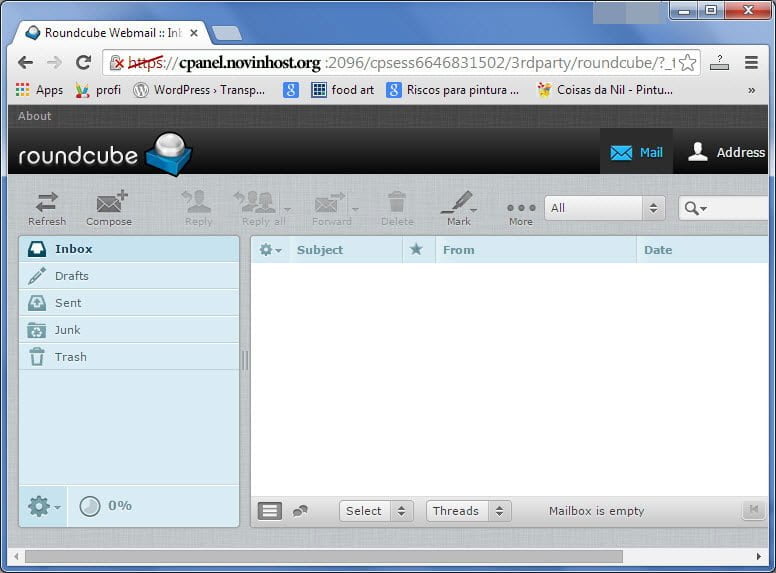Open the Threads dropdown

click(468, 511)
